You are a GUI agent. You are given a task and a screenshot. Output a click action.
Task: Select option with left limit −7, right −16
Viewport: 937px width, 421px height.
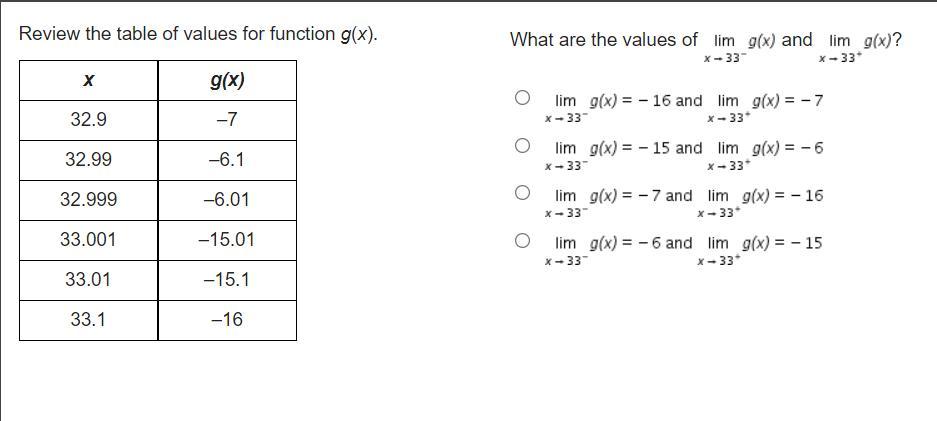pyautogui.click(x=522, y=193)
